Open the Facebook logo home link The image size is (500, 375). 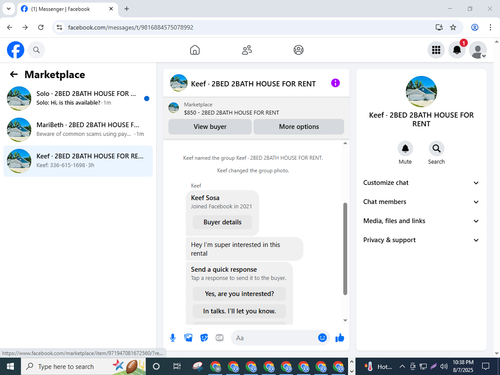point(15,50)
